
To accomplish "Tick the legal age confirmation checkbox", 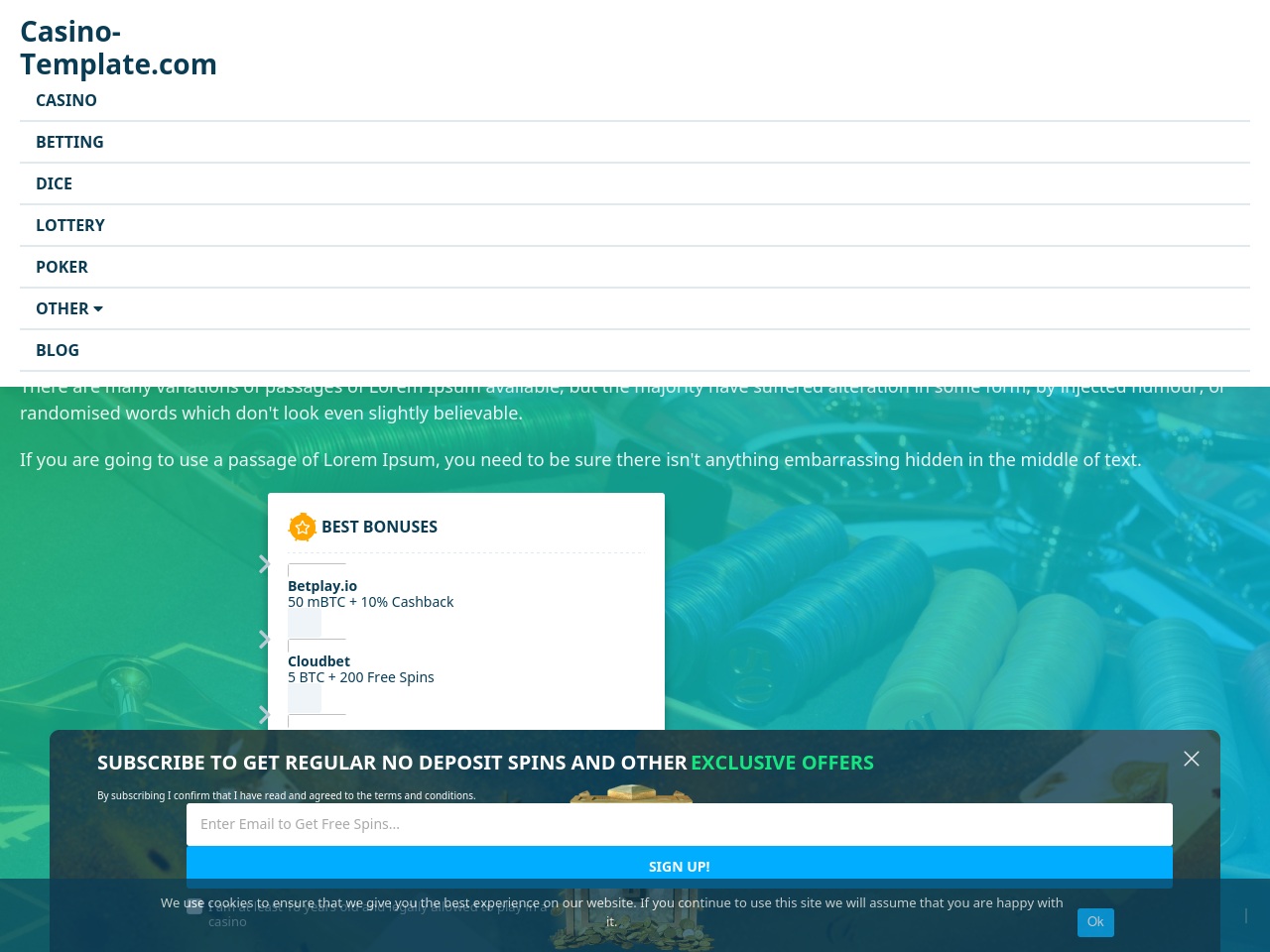I will click(194, 905).
